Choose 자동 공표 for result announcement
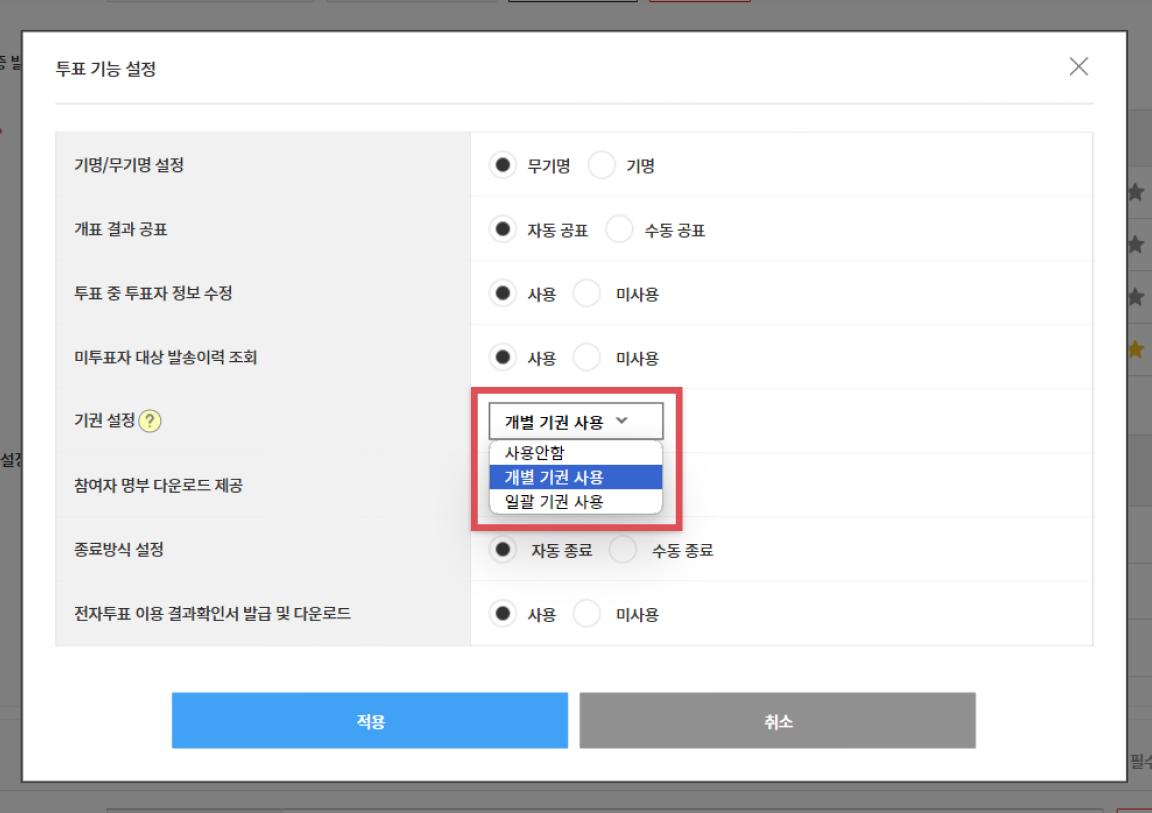Screen dimensions: 1152x813 click(503, 230)
